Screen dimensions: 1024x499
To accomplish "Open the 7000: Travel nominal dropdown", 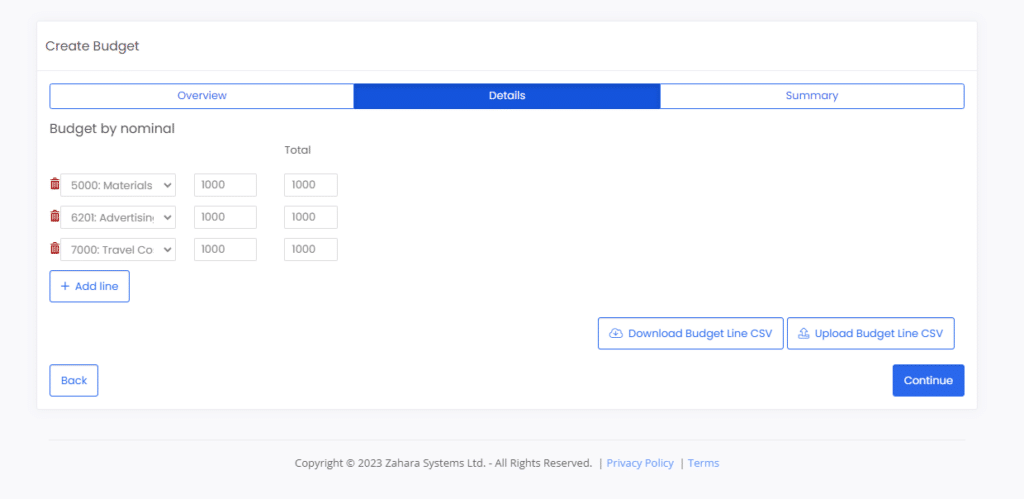I will [118, 250].
